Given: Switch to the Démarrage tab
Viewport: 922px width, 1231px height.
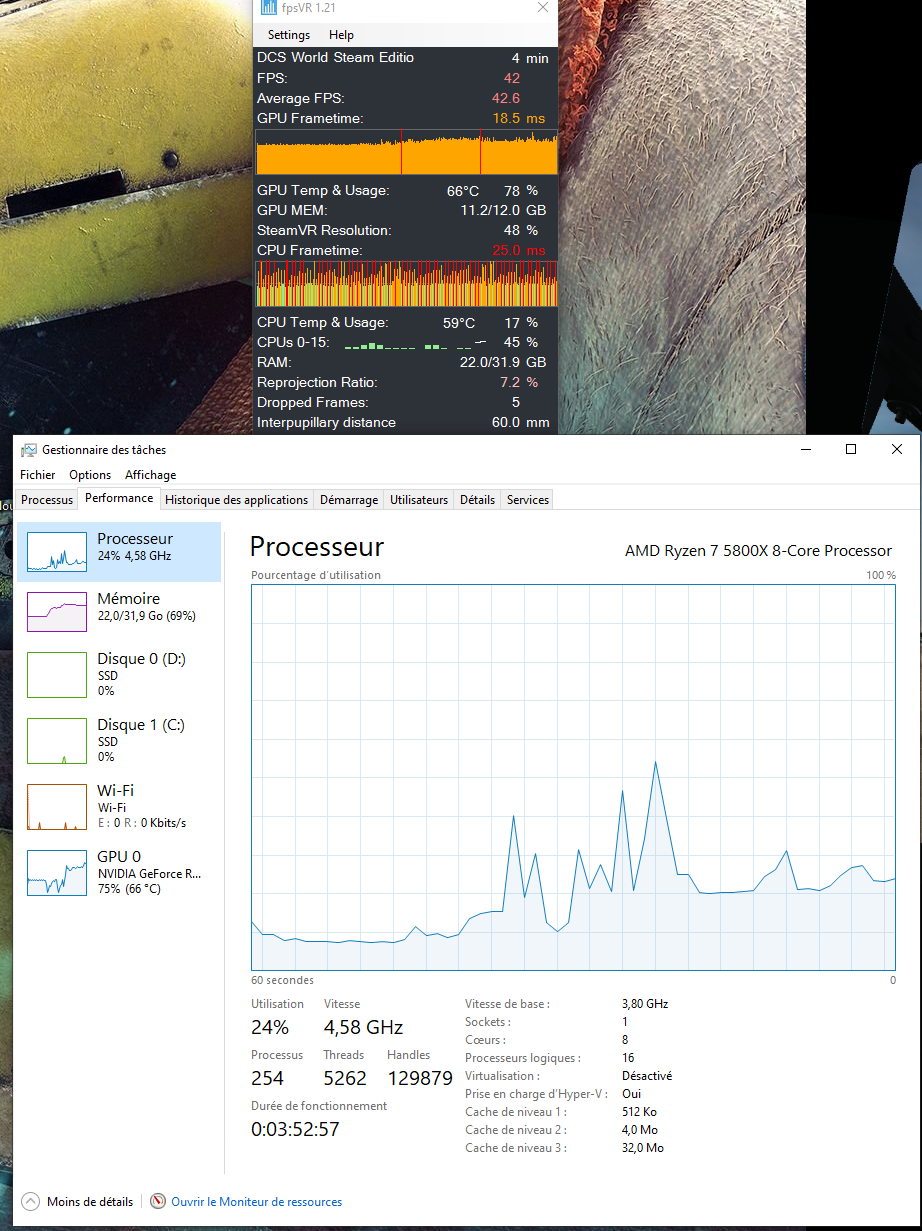Looking at the screenshot, I should (349, 500).
